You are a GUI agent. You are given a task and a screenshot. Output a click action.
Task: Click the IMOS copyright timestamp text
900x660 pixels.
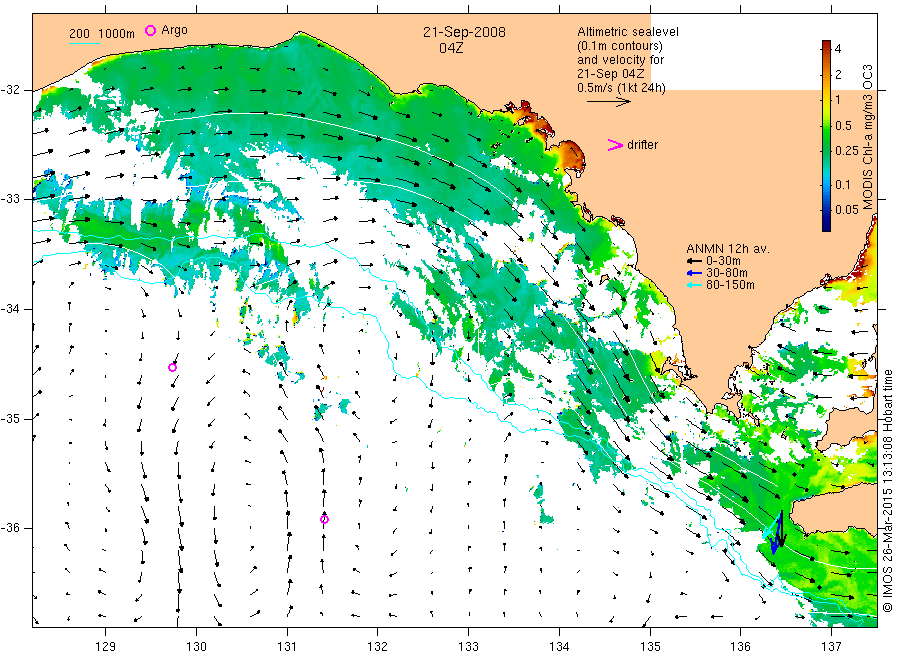(887, 491)
